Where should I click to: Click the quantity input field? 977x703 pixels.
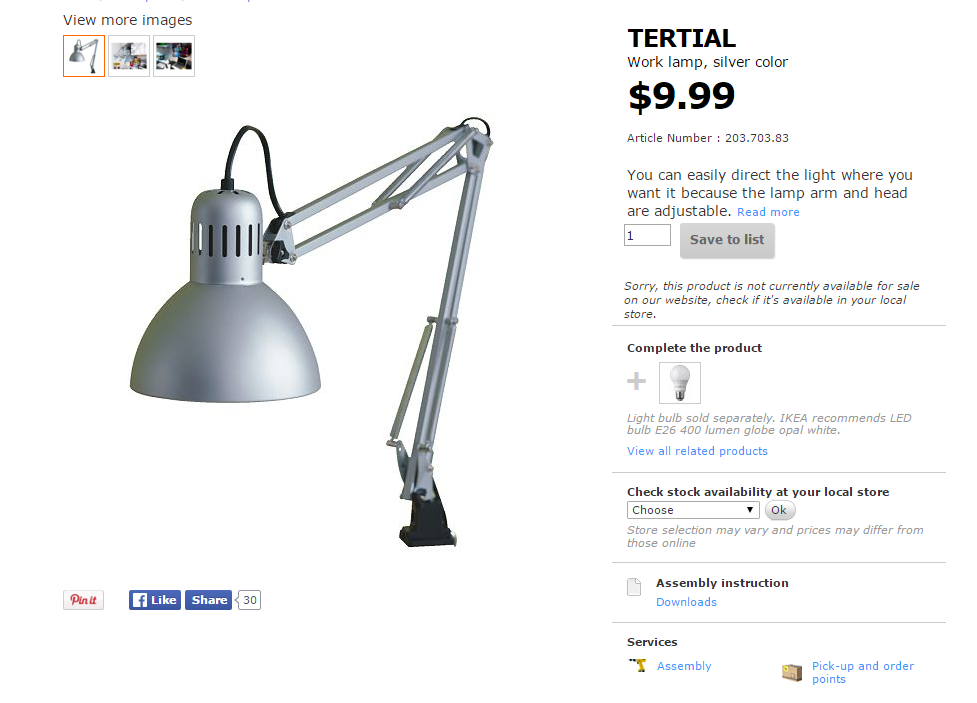647,236
